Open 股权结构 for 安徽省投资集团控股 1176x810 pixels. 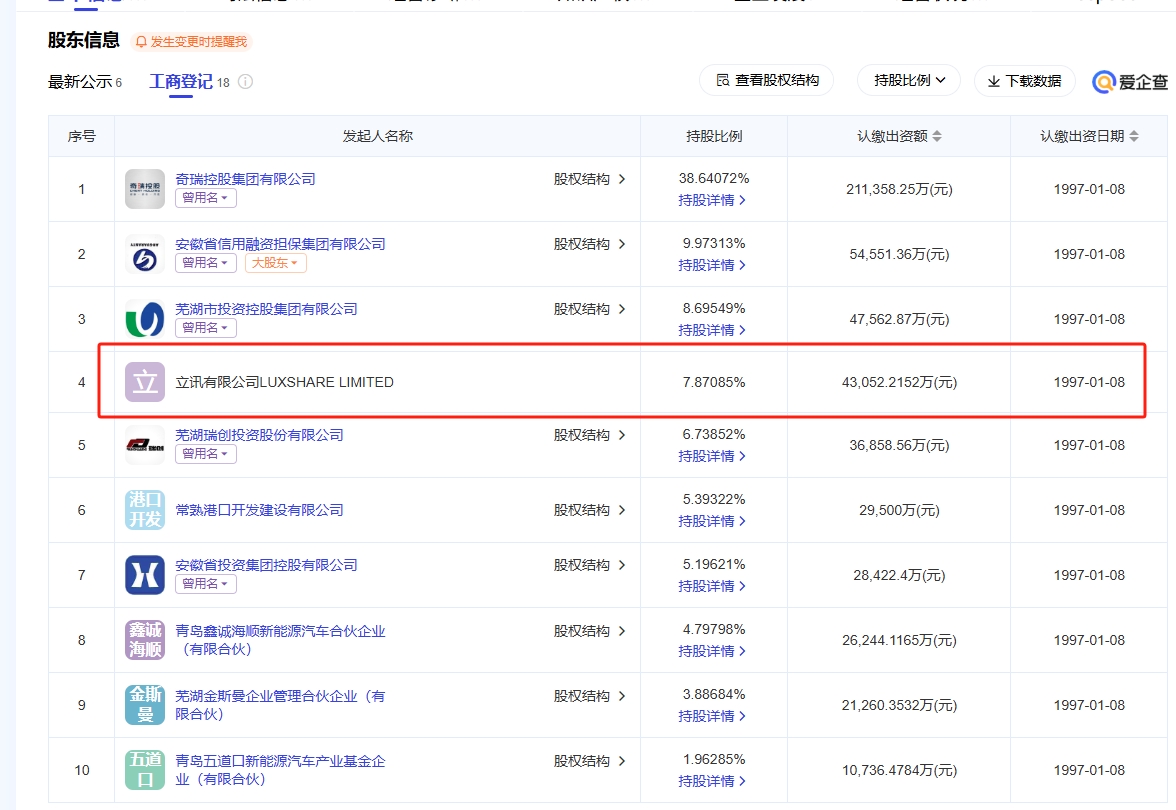(590, 565)
